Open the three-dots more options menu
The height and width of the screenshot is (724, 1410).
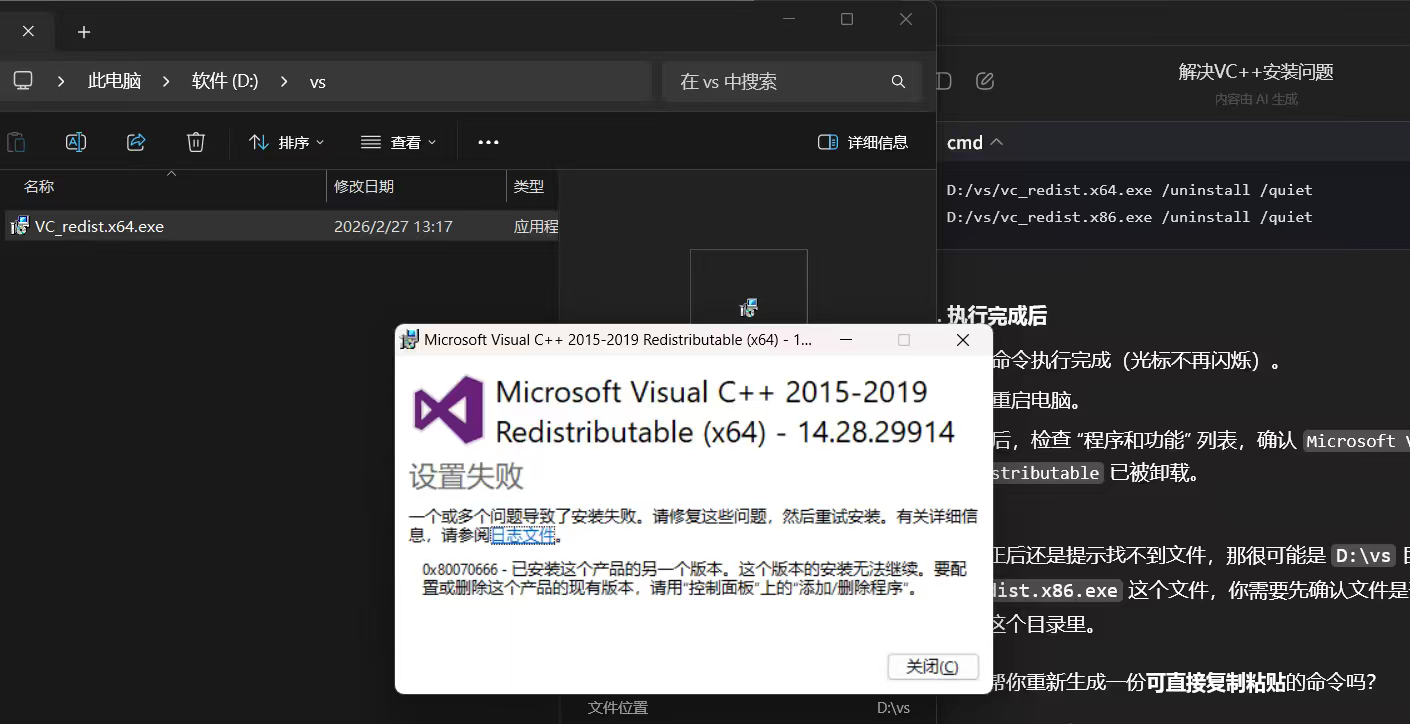tap(488, 142)
